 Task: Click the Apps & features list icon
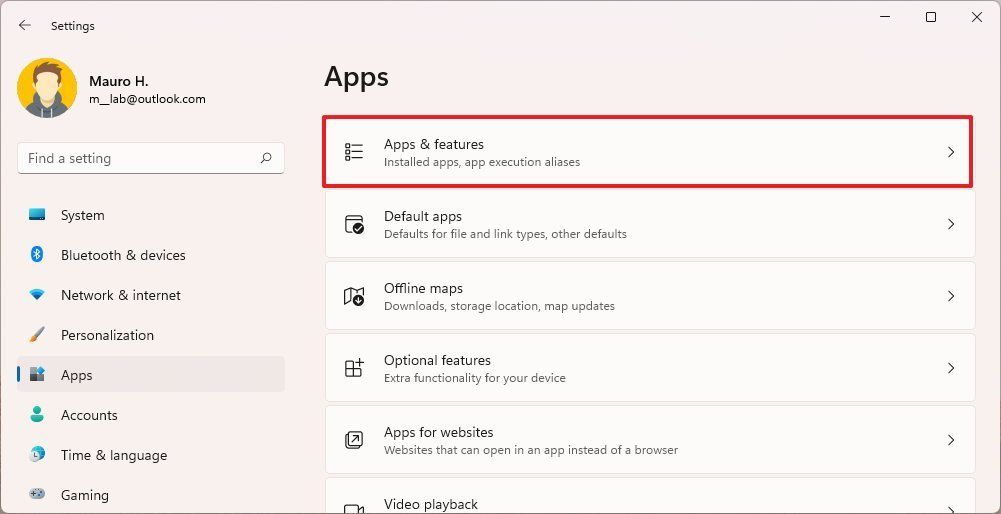tap(354, 152)
